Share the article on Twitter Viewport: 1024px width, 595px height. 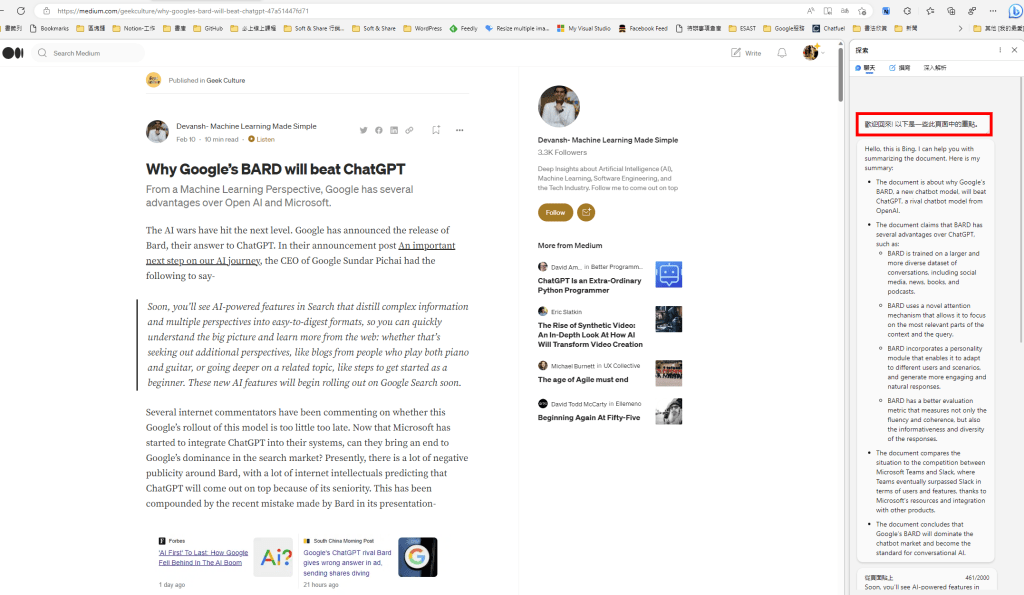(363, 130)
